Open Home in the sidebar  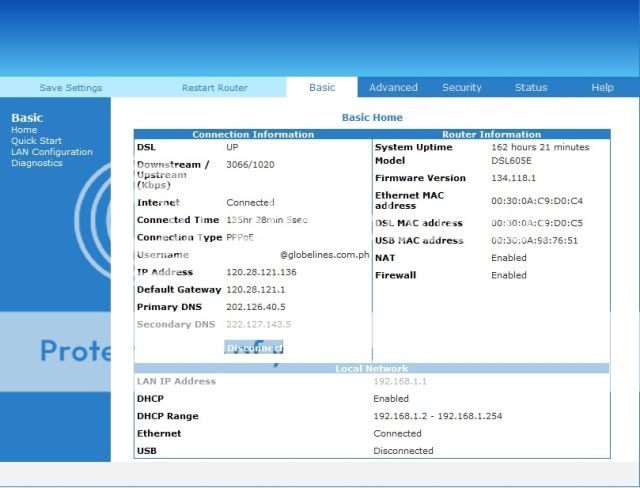(24, 130)
